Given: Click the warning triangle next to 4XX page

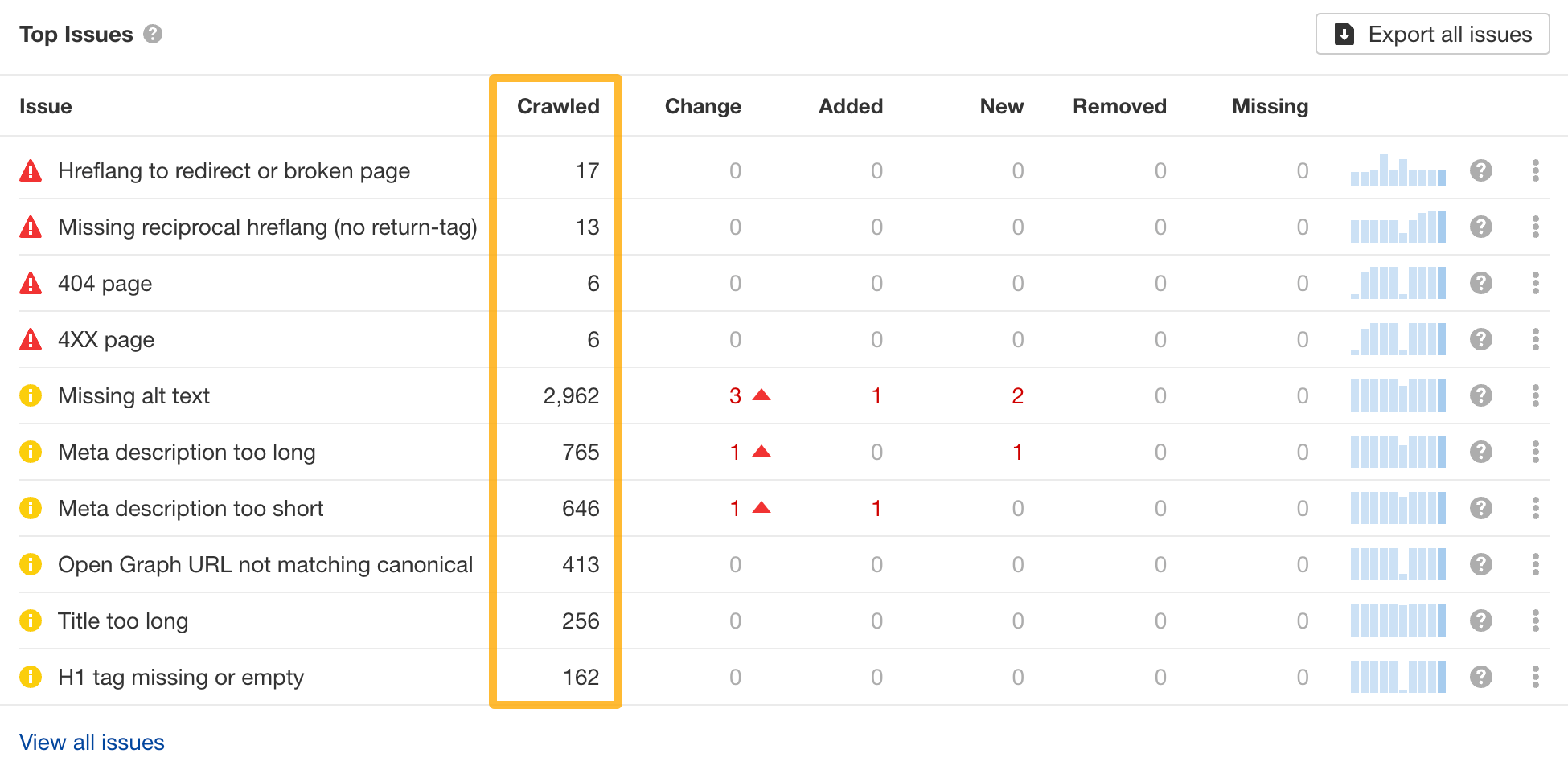Looking at the screenshot, I should click(x=31, y=339).
